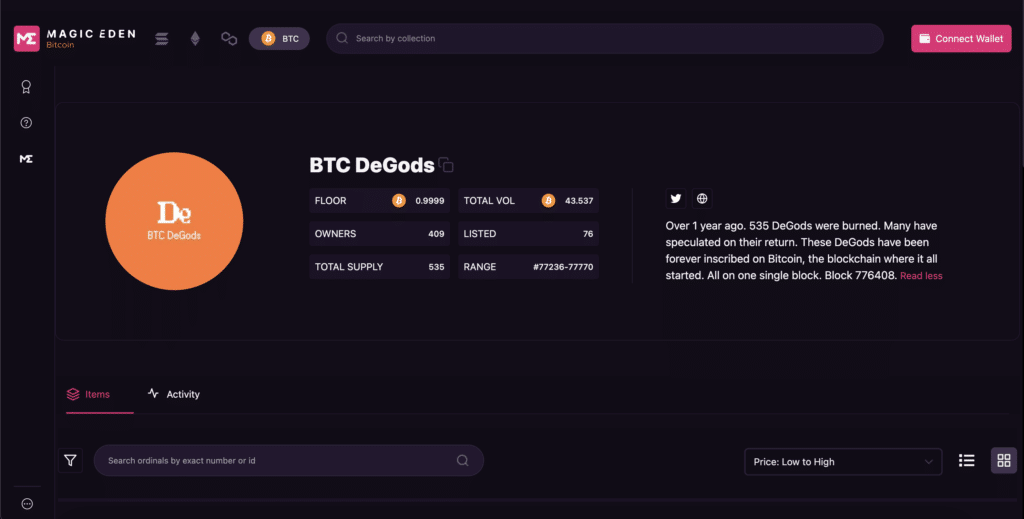Viewport: 1024px width, 519px height.
Task: Click the Read less link
Action: tap(921, 275)
